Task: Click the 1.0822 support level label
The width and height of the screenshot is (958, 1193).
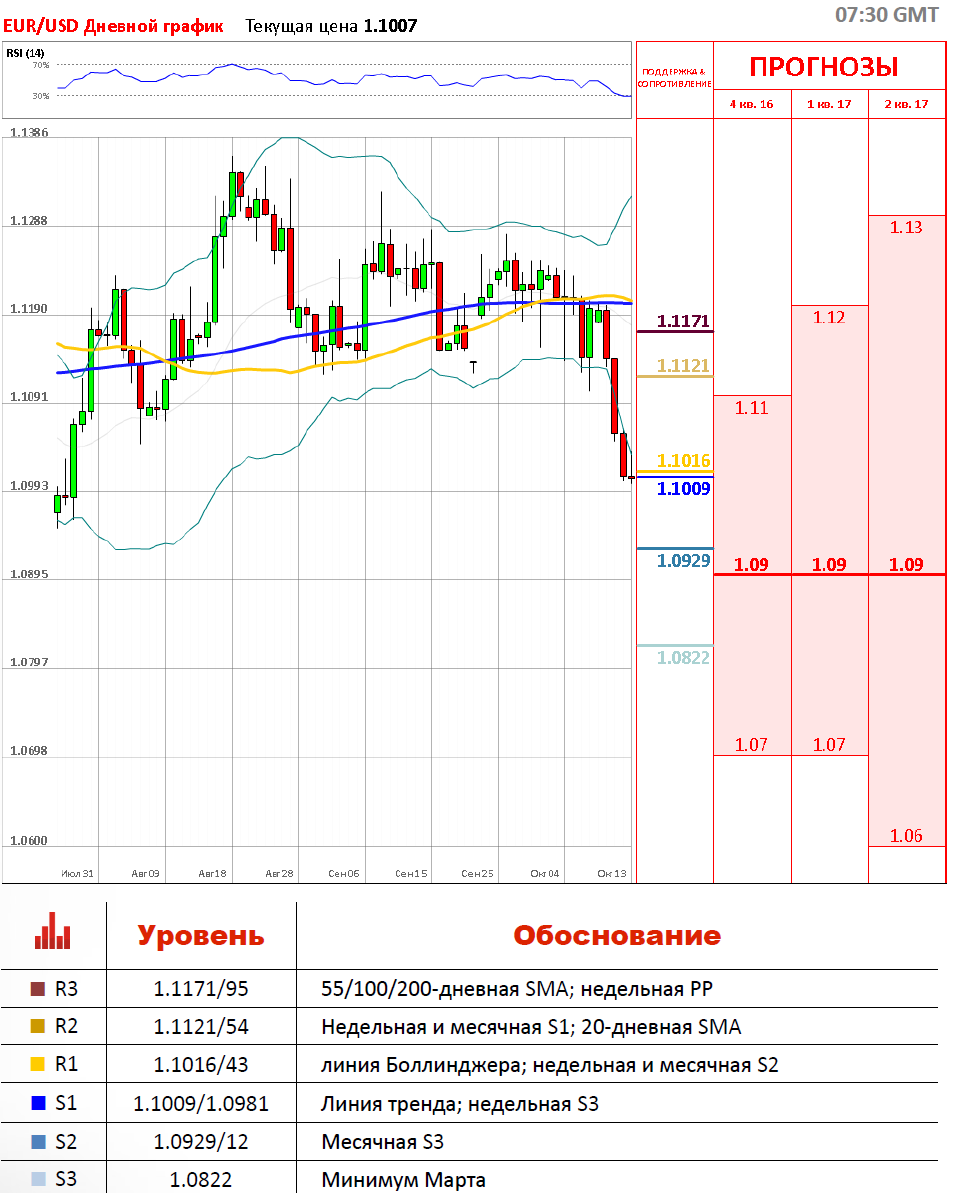Action: 683,657
